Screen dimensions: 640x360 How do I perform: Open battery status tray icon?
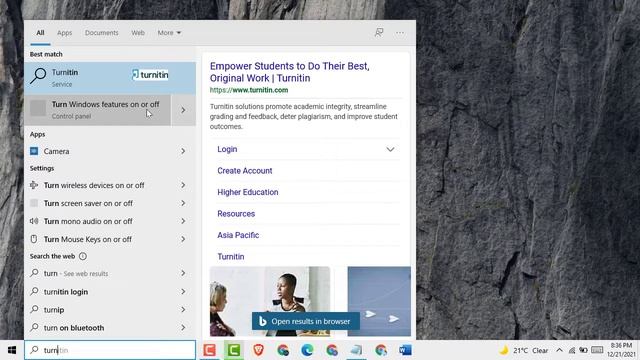click(583, 350)
